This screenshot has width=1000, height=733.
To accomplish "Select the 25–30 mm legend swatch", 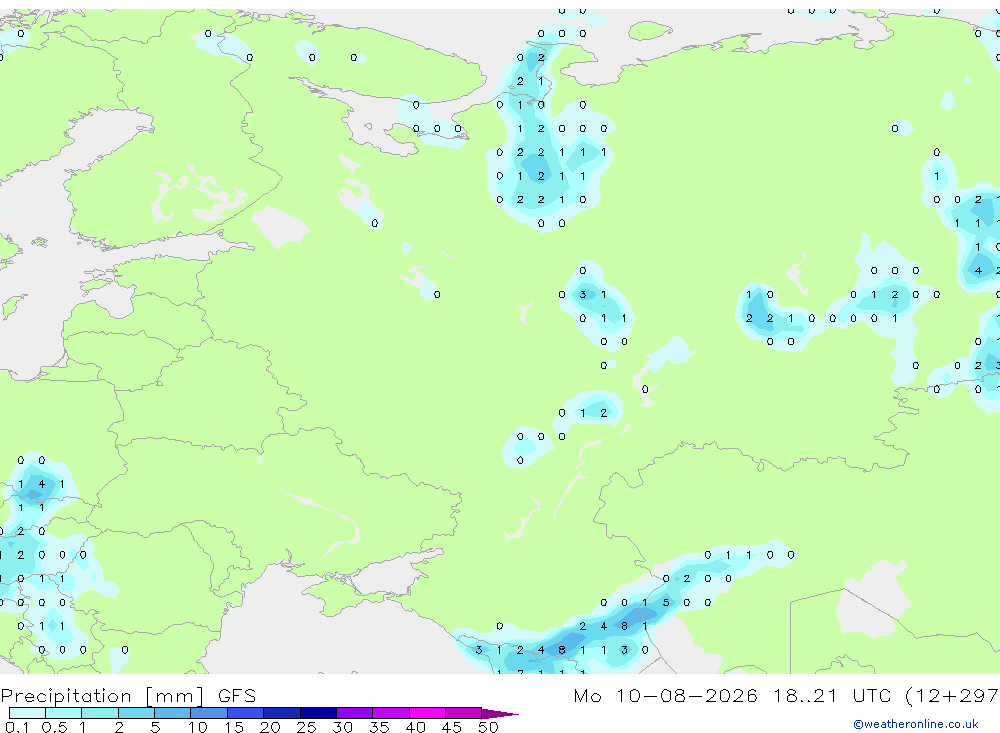I will pyautogui.click(x=318, y=713).
